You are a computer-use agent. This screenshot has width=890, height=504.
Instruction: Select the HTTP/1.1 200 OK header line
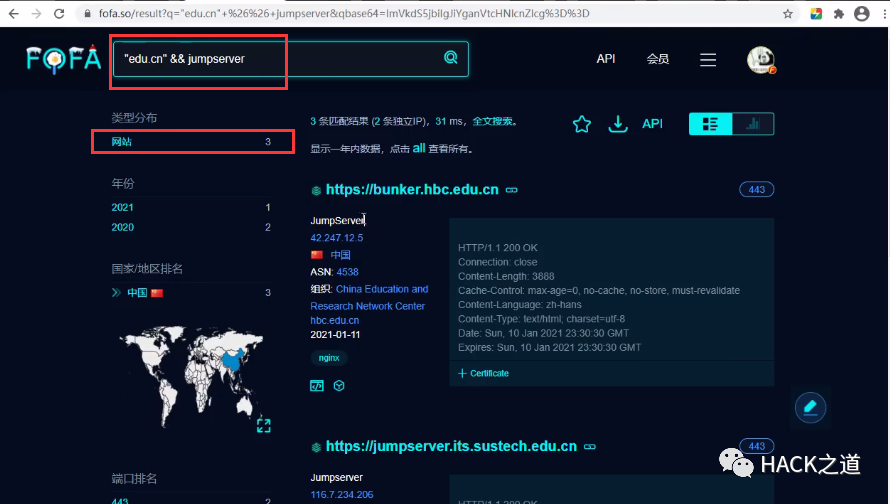[x=498, y=248]
